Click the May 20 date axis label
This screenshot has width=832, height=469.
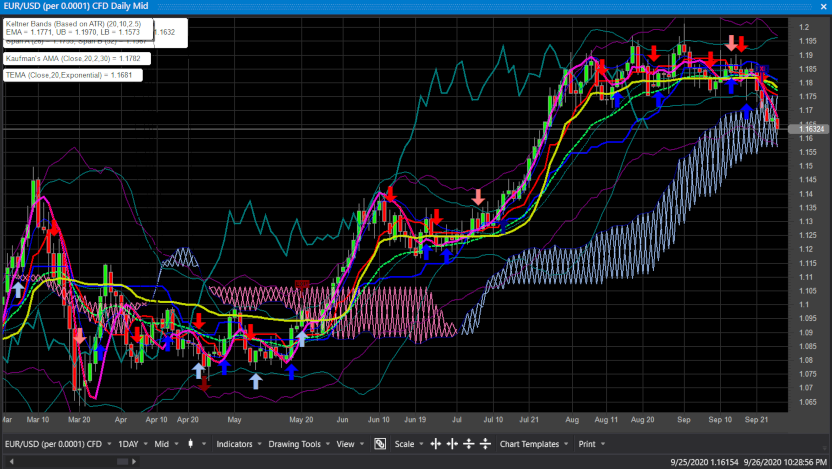301,420
